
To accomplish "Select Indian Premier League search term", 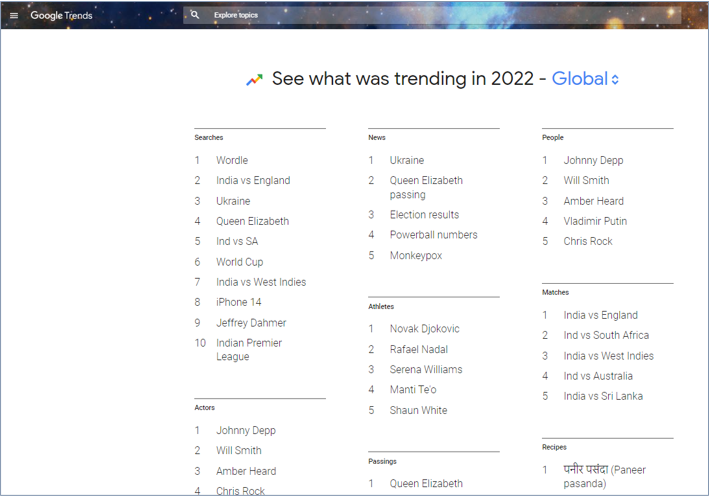I will pos(249,350).
